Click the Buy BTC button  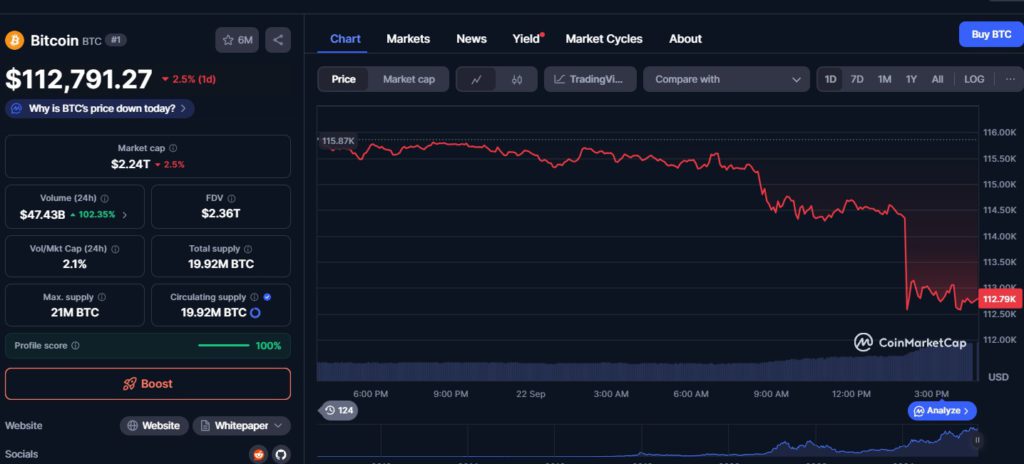[x=990, y=34]
